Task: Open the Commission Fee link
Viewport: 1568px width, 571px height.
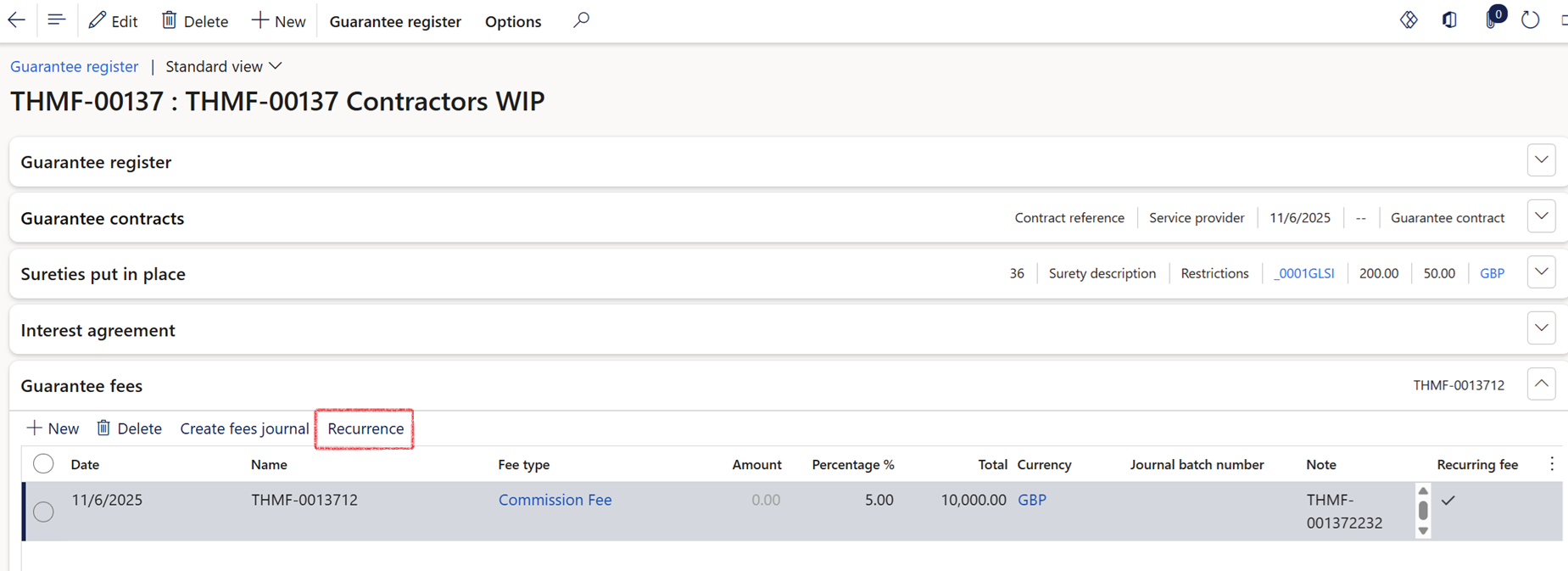Action: coord(555,500)
